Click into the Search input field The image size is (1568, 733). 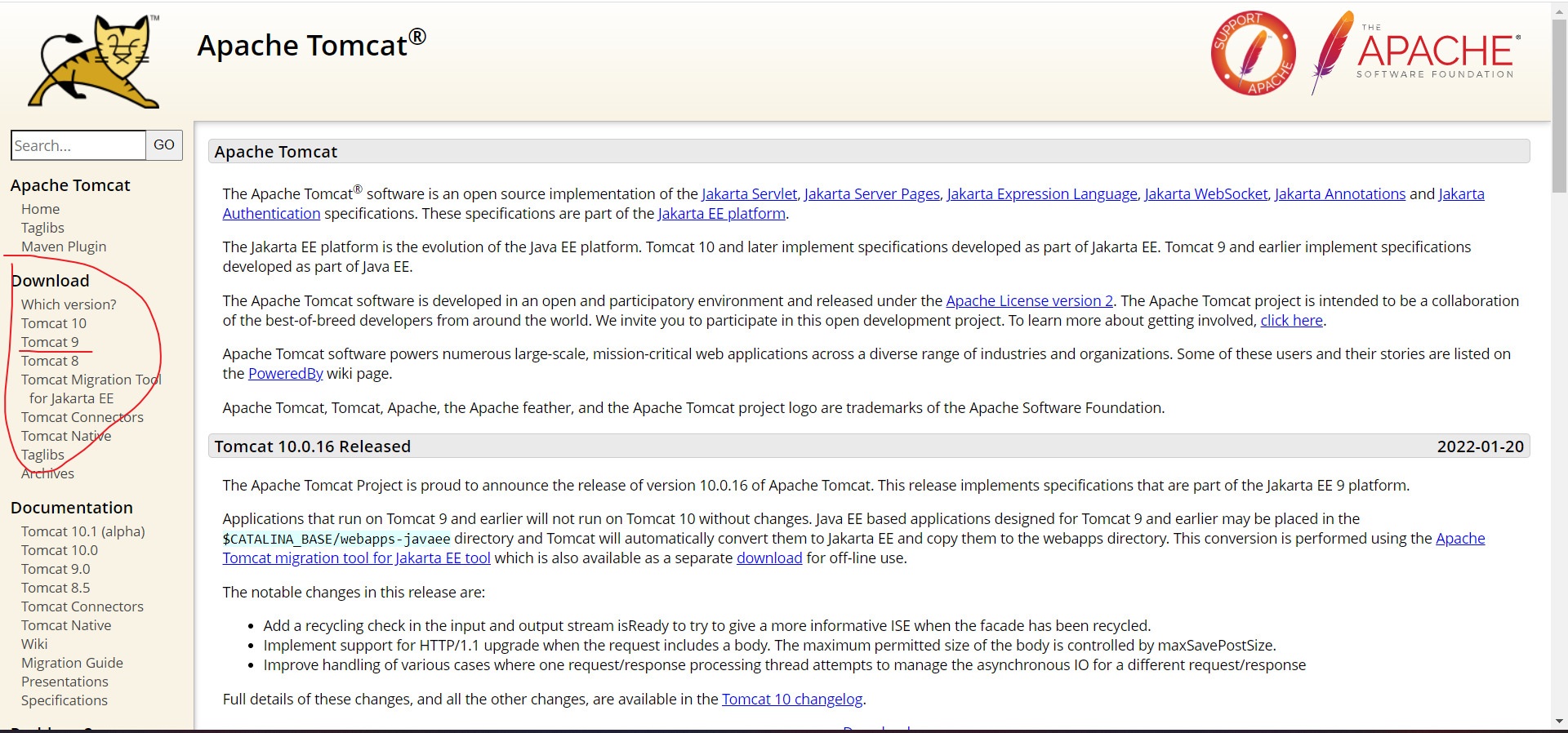[x=78, y=145]
